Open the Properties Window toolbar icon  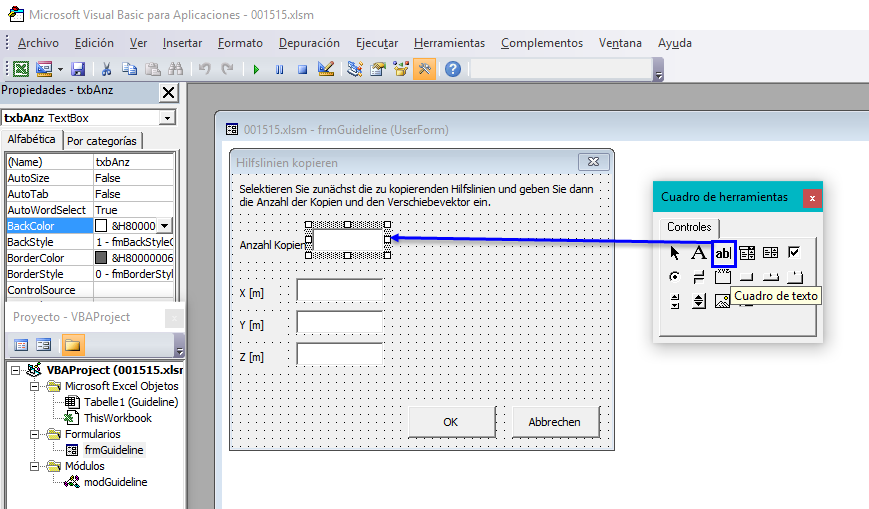tap(378, 69)
